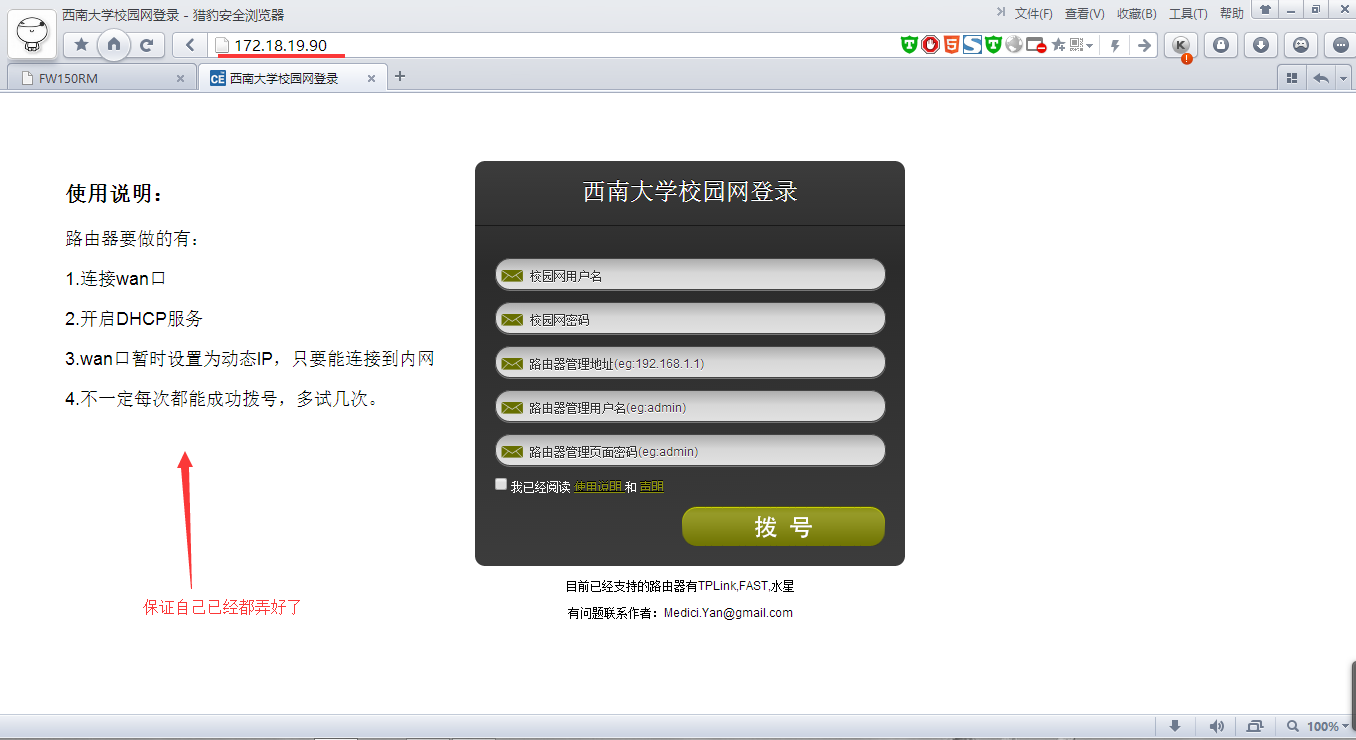Viewport: 1356px width, 740px height.
Task: Open the QR code dropdown in address bar
Action: [1082, 45]
